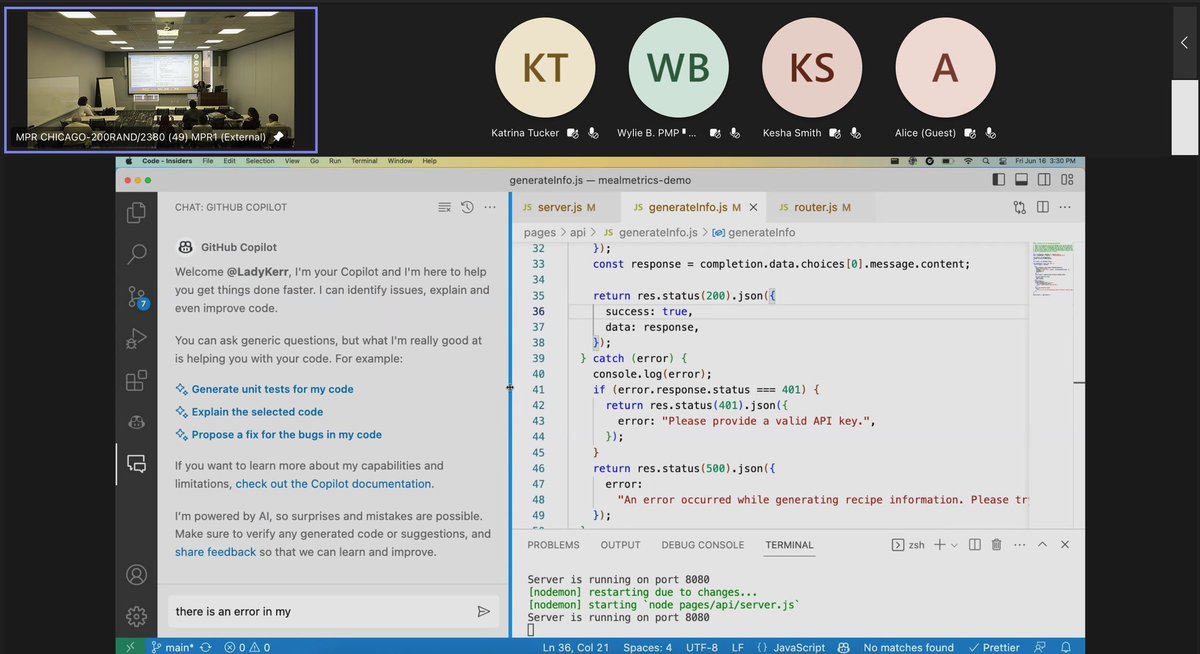Kill the terminal with trash icon
This screenshot has height=654, width=1200.
click(996, 545)
